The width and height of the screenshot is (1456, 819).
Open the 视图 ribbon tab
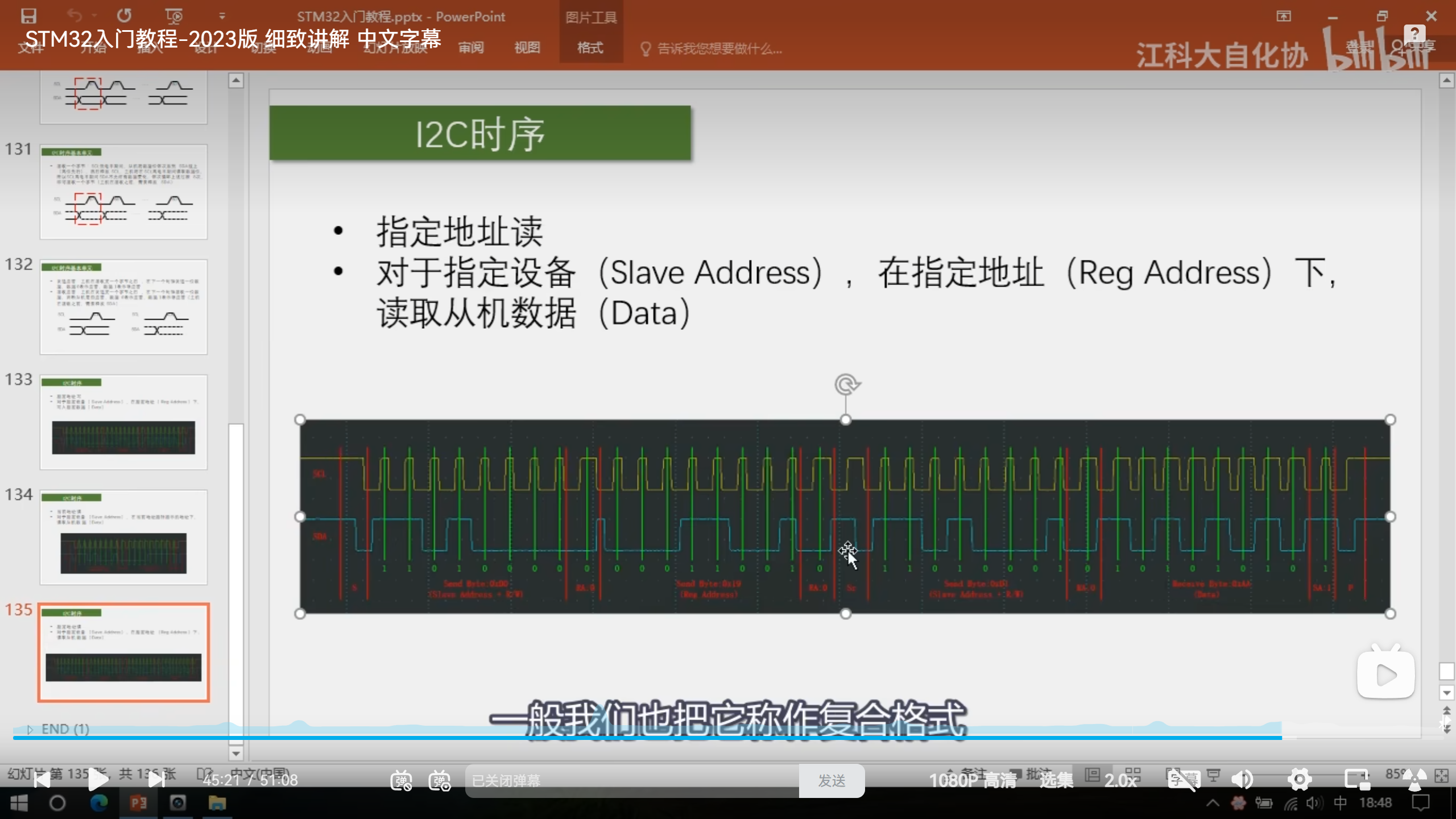point(527,48)
